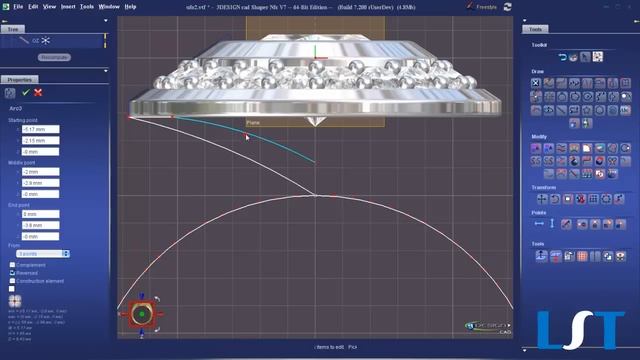640x360 pixels.
Task: Select the hexagon tool in Draw section
Action: tap(600, 110)
